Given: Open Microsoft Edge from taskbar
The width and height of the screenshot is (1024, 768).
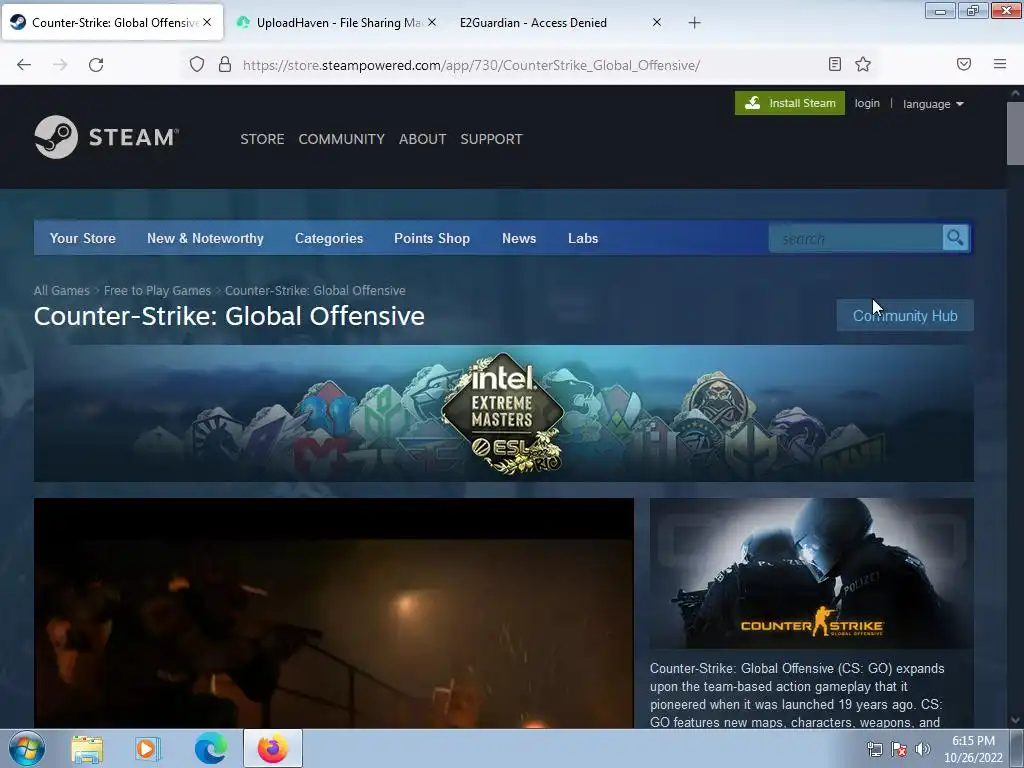Looking at the screenshot, I should (x=210, y=748).
